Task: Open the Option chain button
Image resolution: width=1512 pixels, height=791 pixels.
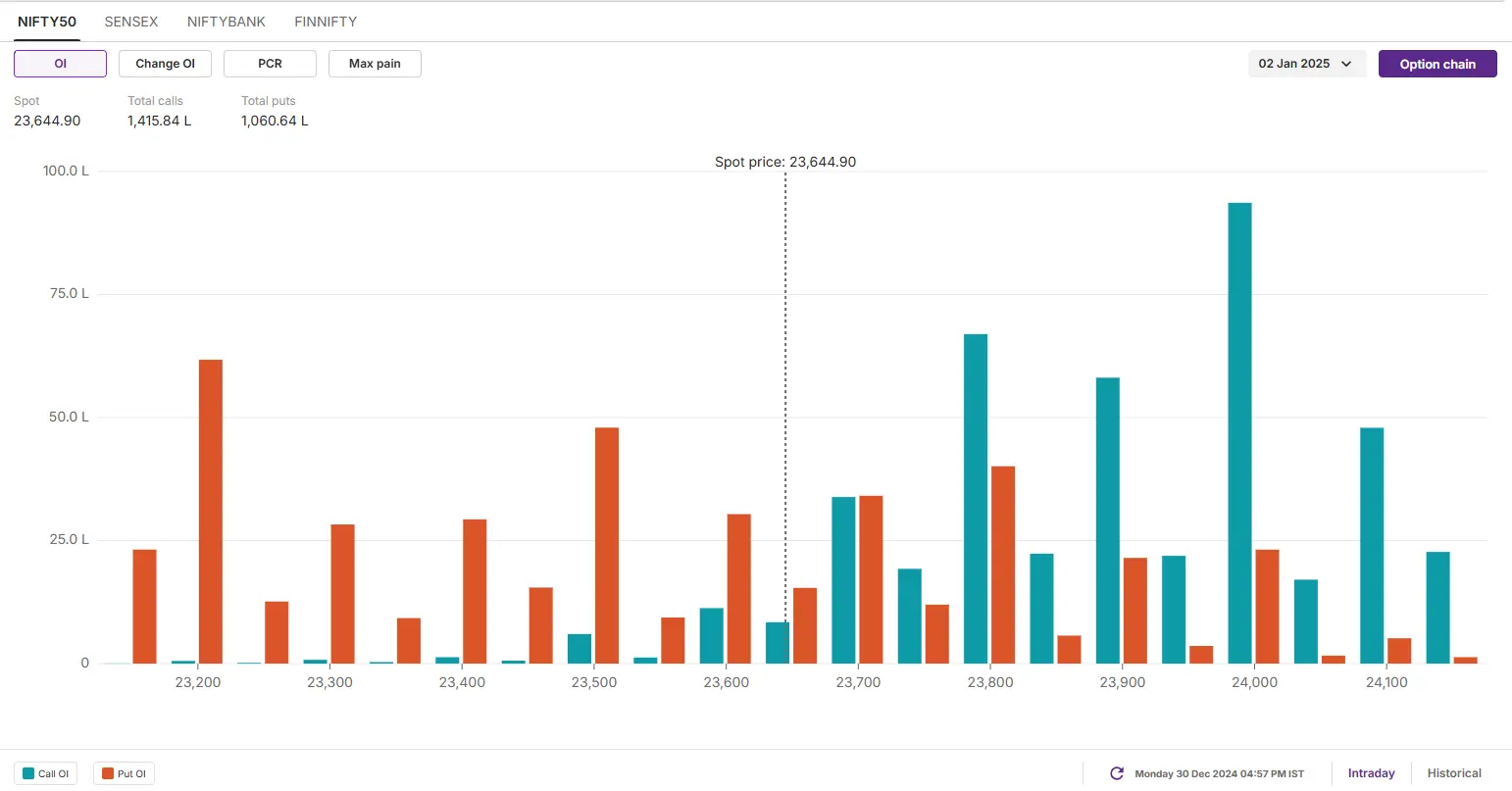Action: 1437,64
